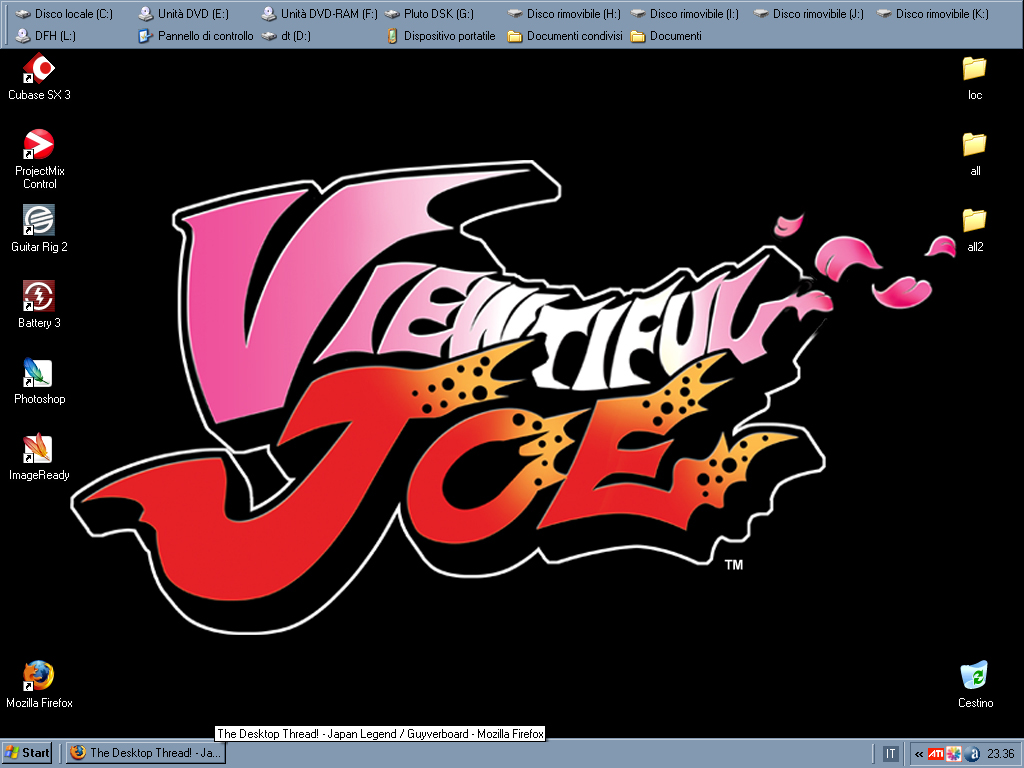Viewport: 1024px width, 768px height.
Task: Open the Start menu
Action: tap(27, 753)
